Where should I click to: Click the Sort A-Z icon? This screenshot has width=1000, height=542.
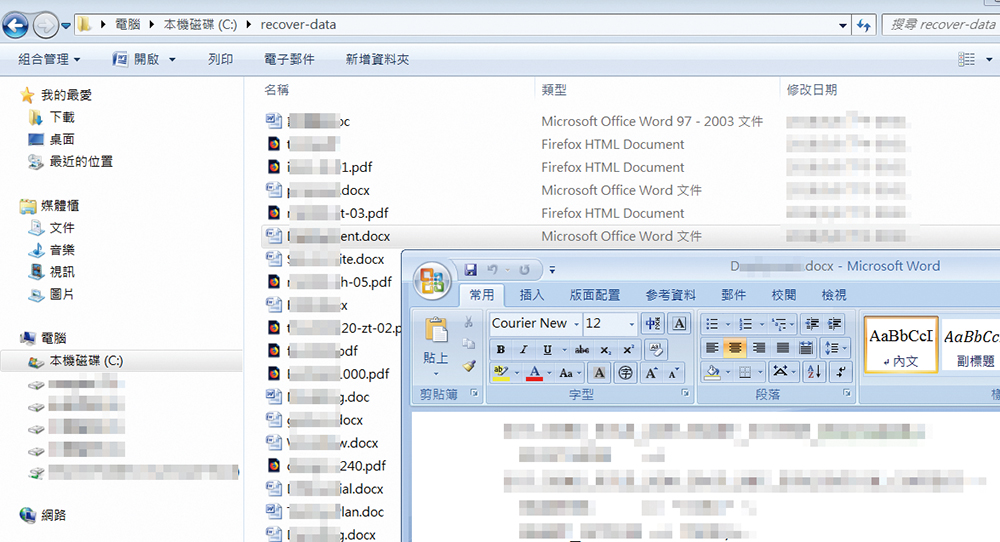click(x=814, y=372)
